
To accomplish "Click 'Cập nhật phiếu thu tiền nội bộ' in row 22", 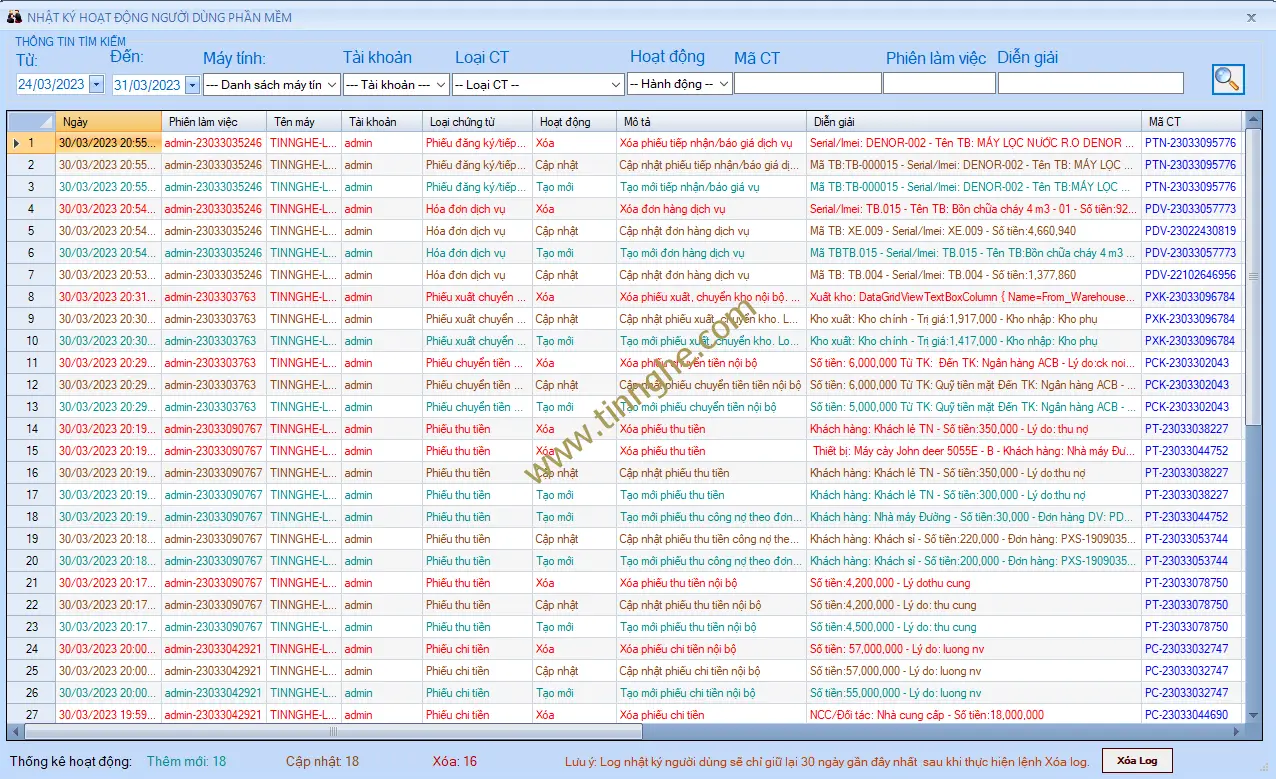I will 711,605.
